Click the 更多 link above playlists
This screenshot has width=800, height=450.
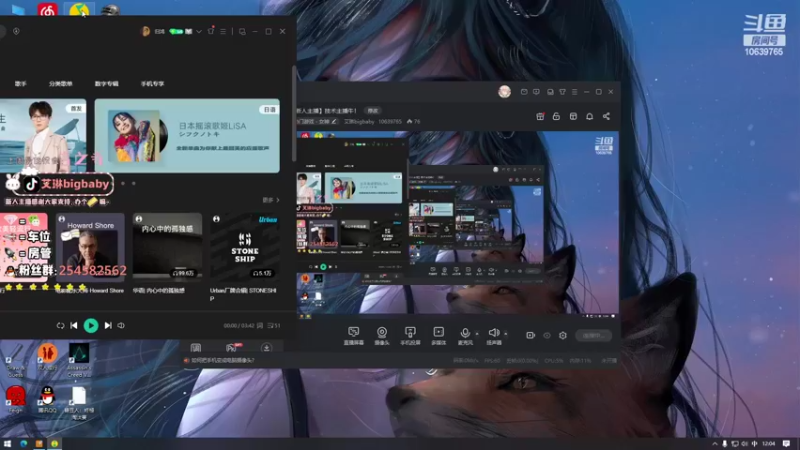coord(271,200)
